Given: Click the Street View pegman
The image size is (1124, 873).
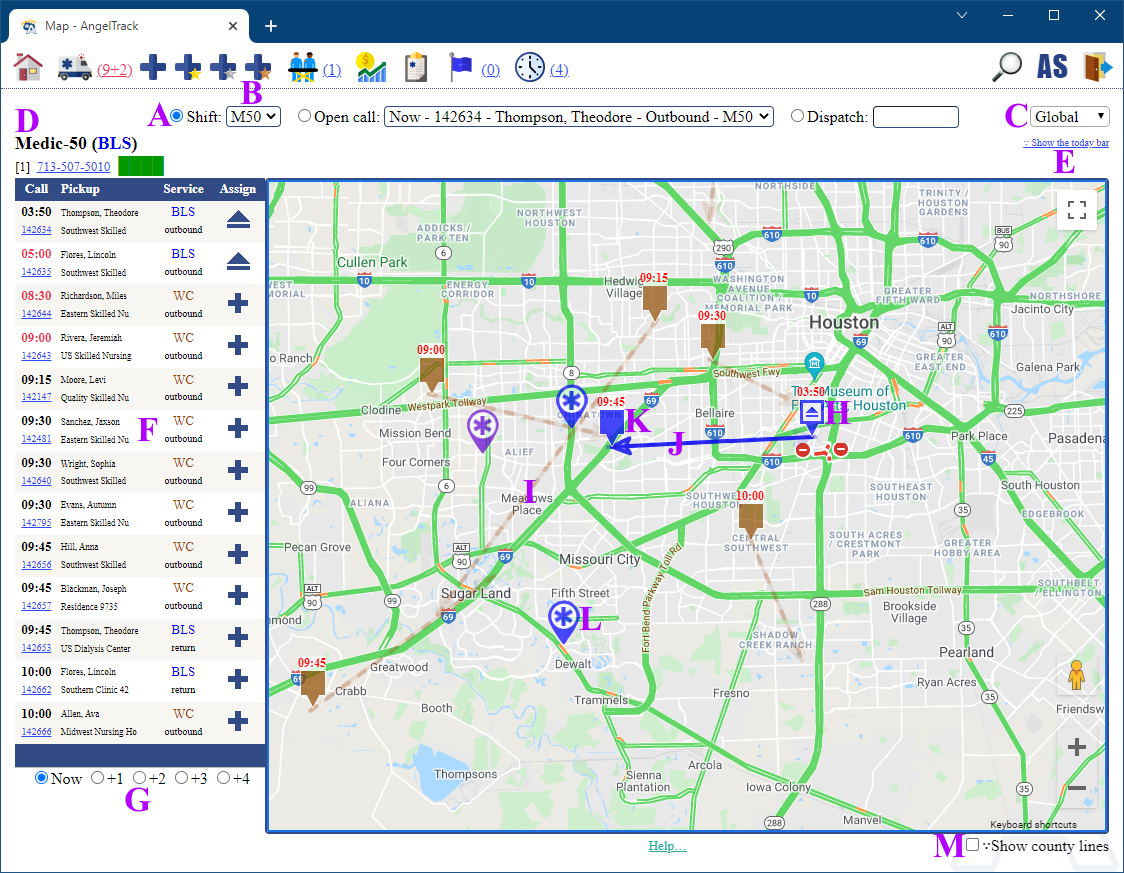Looking at the screenshot, I should 1076,675.
